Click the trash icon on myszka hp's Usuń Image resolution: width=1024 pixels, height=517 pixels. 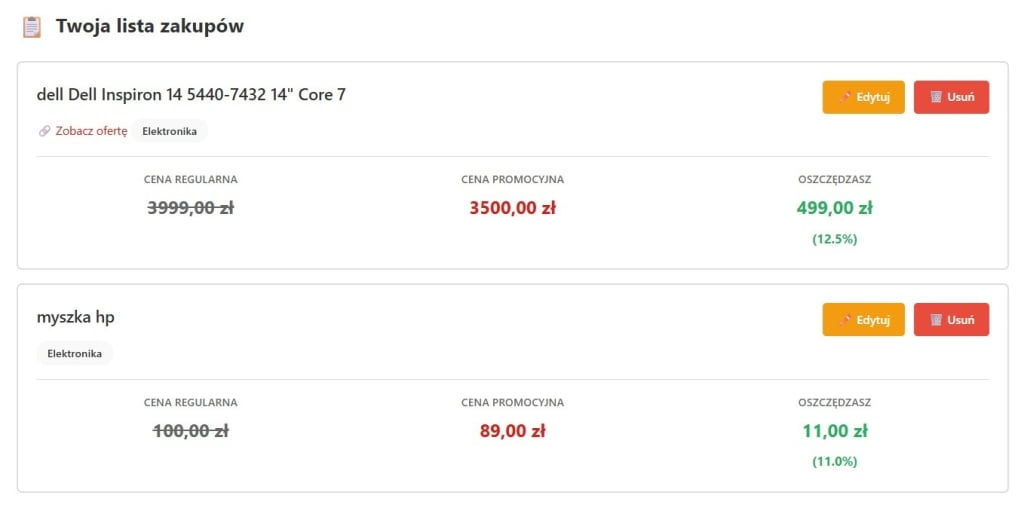[936, 320]
